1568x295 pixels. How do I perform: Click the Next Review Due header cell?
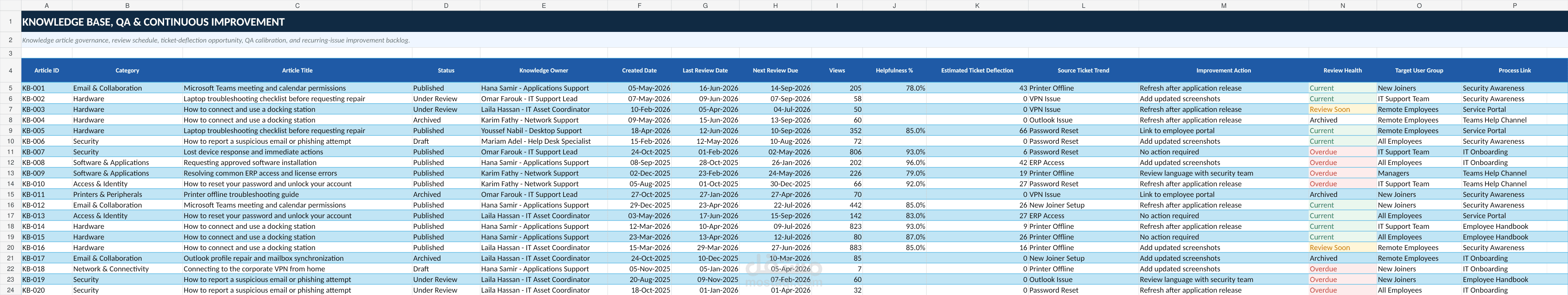(776, 71)
